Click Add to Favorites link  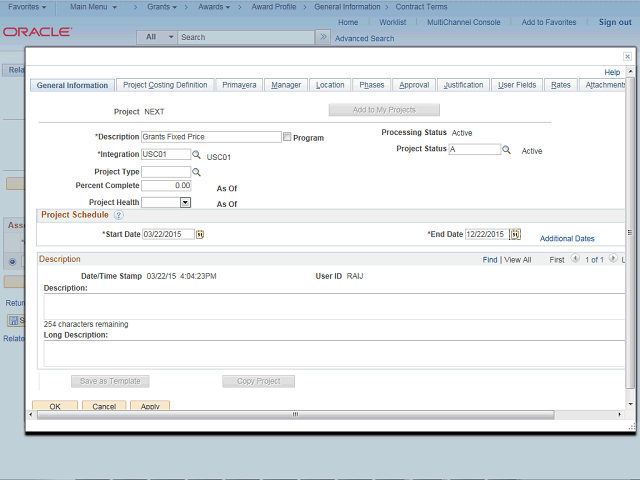click(x=549, y=22)
